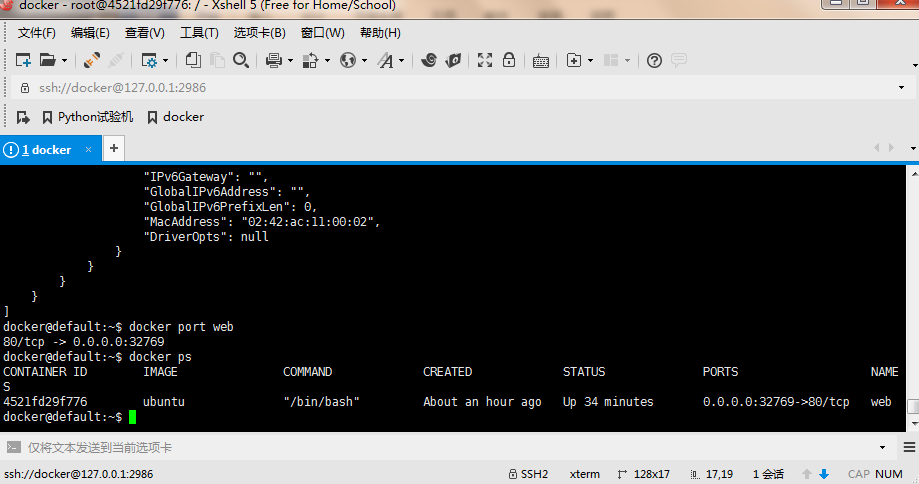Open the docker bookmark link

176,117
